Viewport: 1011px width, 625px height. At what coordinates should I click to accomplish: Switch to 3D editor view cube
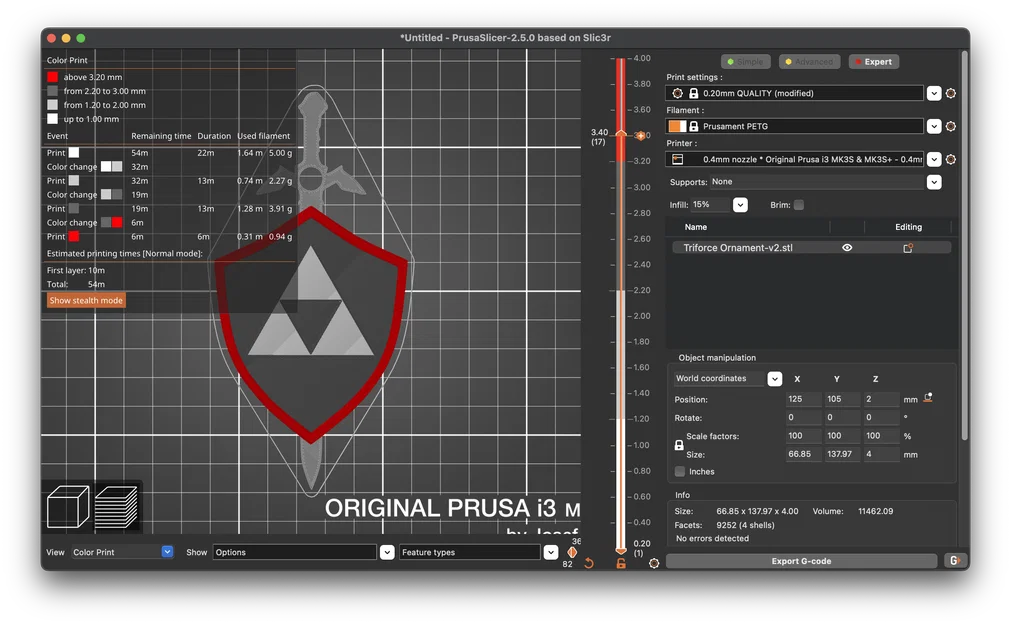click(68, 507)
